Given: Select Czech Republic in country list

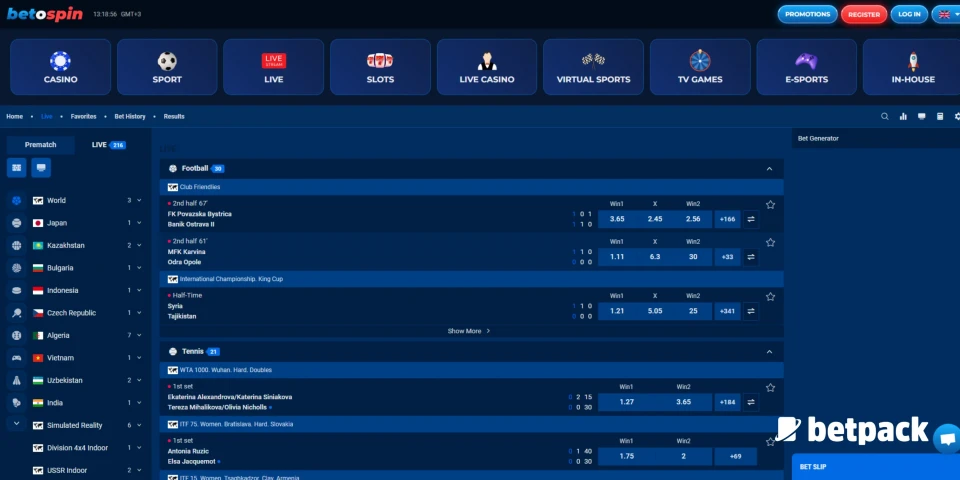Looking at the screenshot, I should [72, 313].
